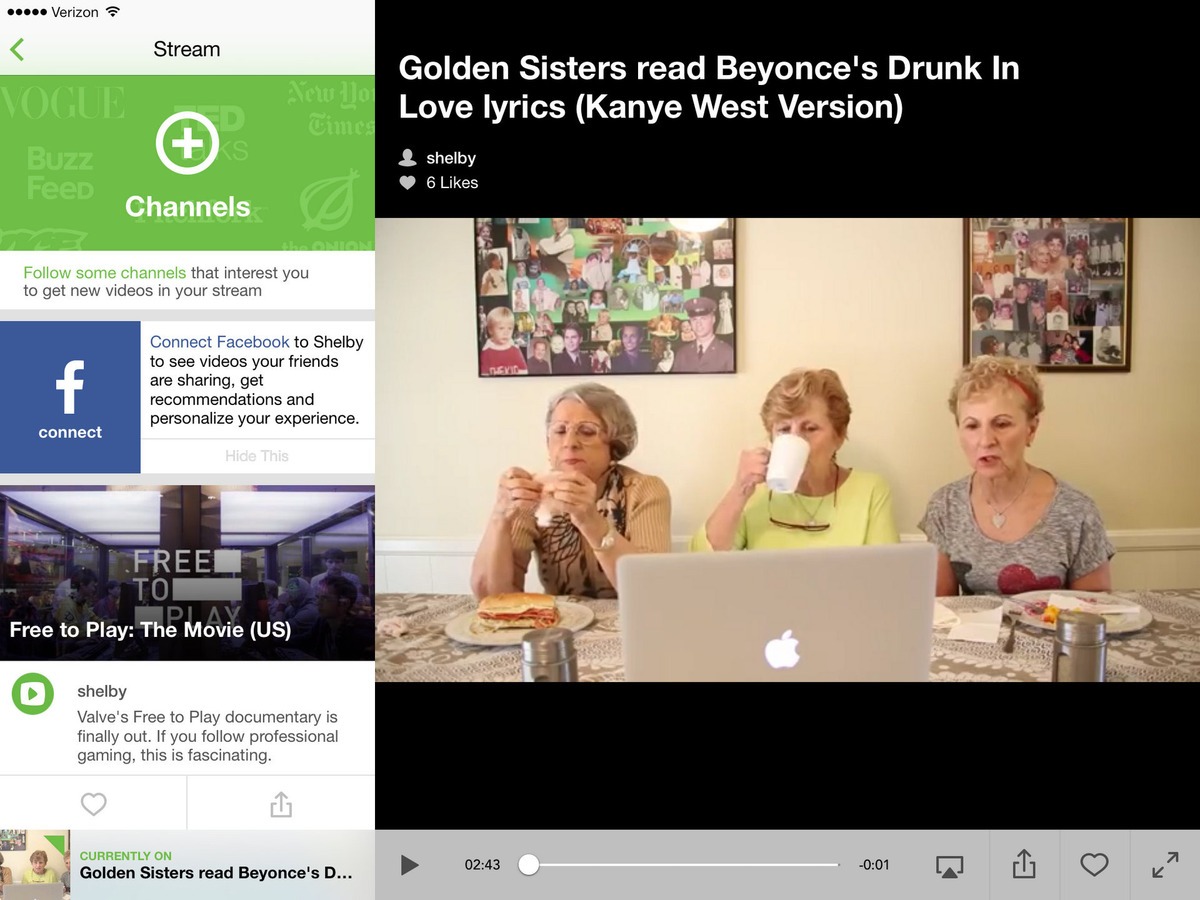The image size is (1200, 900).
Task: Expand the video to fullscreen
Action: point(1165,865)
